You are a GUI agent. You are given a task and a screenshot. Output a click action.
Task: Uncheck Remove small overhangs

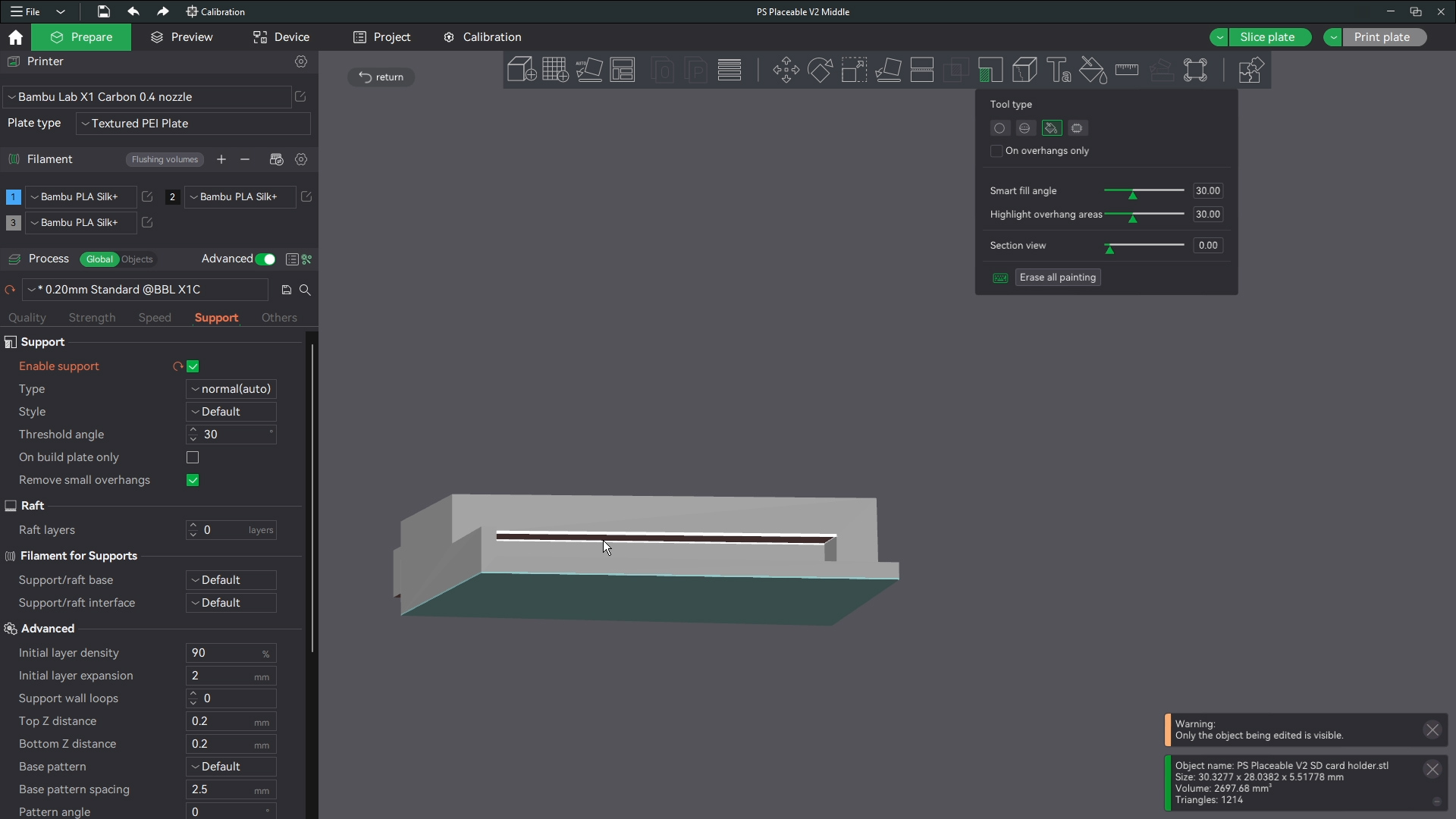[193, 480]
